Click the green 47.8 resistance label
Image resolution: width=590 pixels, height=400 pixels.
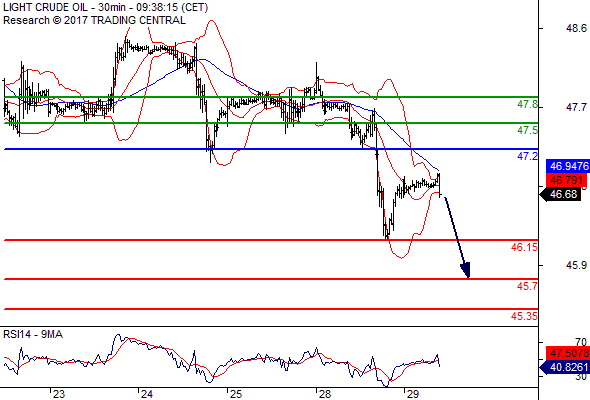pyautogui.click(x=527, y=104)
